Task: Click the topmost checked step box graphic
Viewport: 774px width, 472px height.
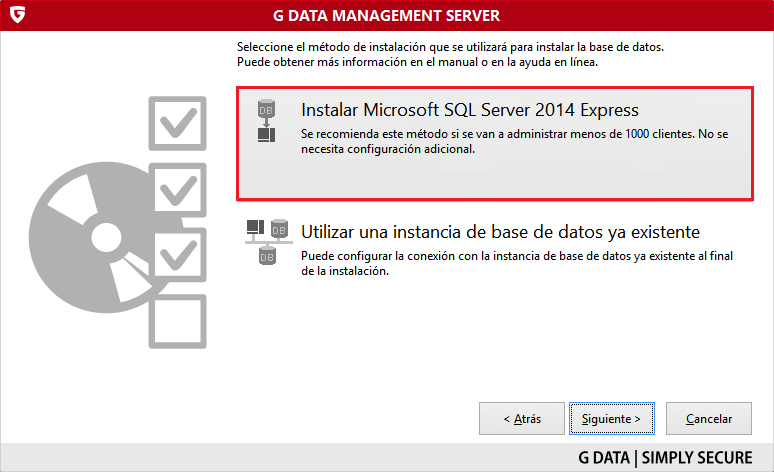Action: [x=177, y=123]
